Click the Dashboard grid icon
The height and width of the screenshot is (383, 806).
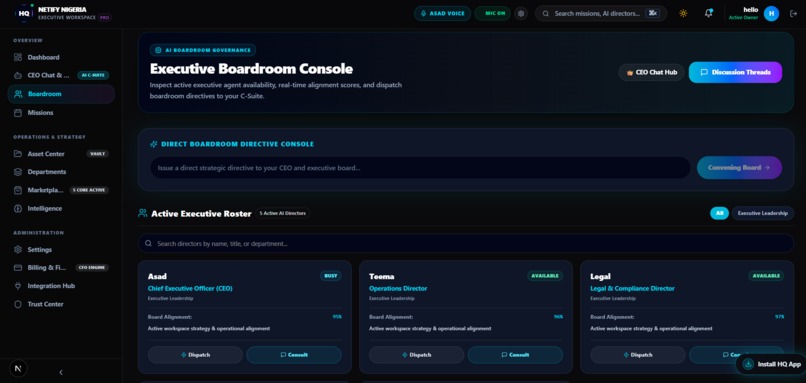pyautogui.click(x=18, y=57)
